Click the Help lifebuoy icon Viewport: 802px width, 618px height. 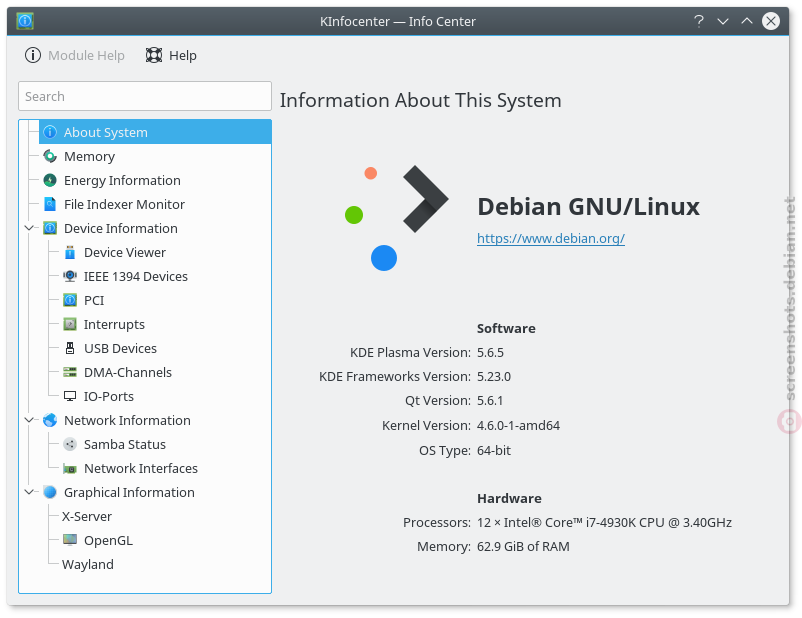click(154, 55)
